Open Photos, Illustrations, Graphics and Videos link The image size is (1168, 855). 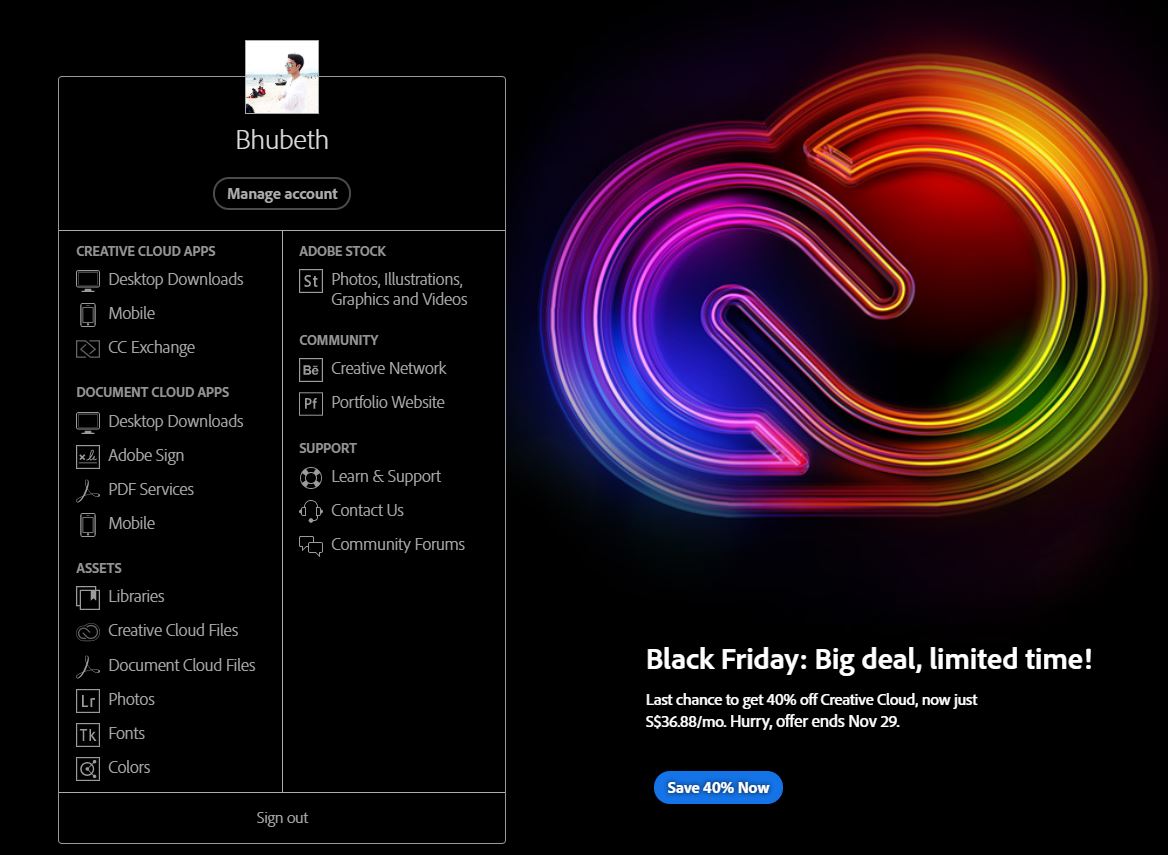pos(399,289)
